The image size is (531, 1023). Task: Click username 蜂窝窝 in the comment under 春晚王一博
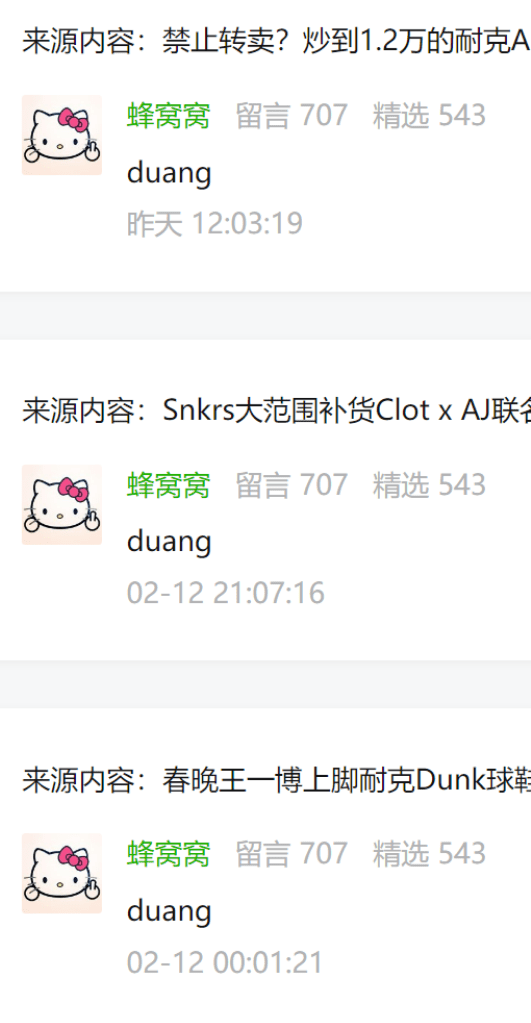168,854
